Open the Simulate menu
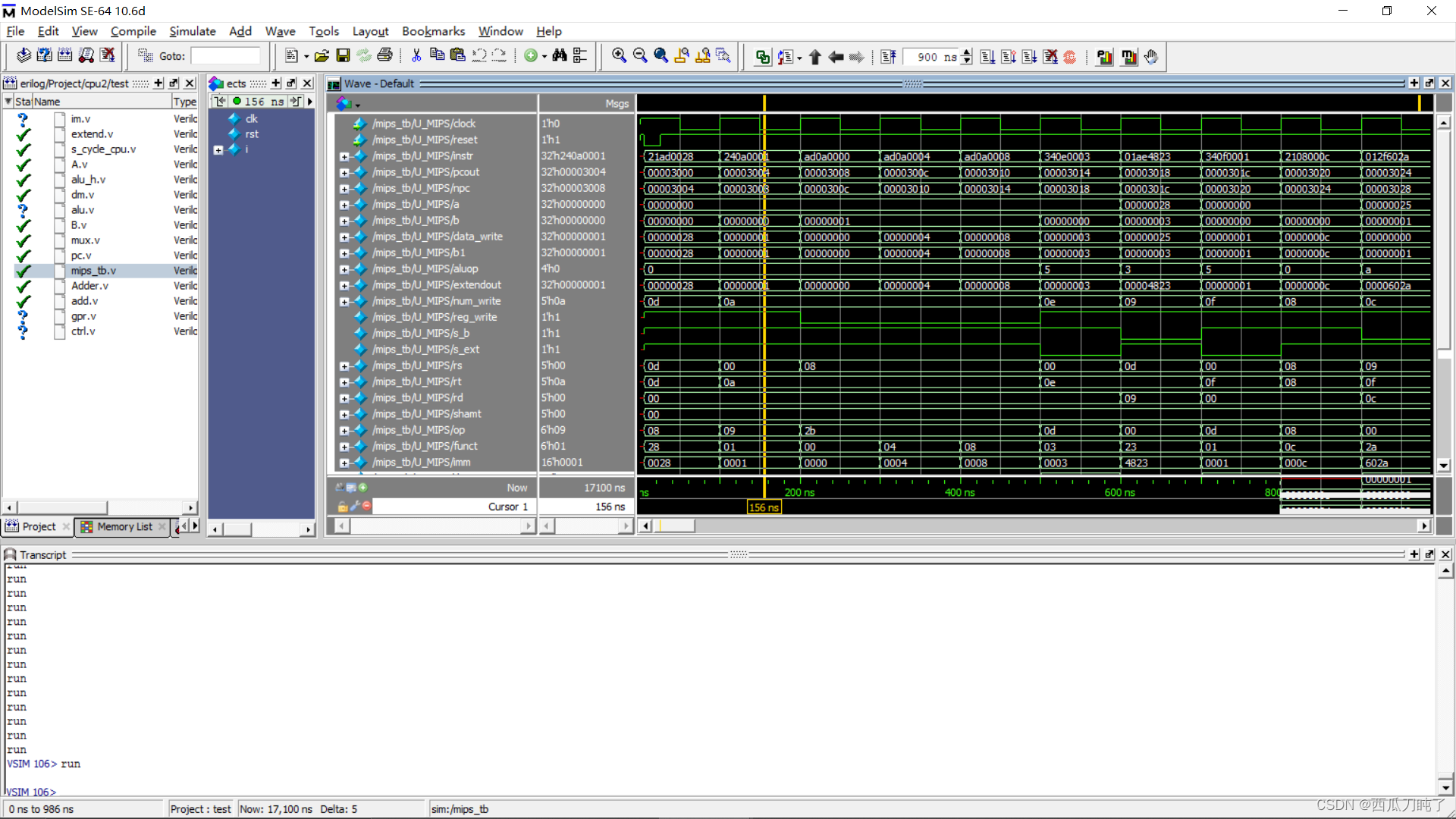 192,31
